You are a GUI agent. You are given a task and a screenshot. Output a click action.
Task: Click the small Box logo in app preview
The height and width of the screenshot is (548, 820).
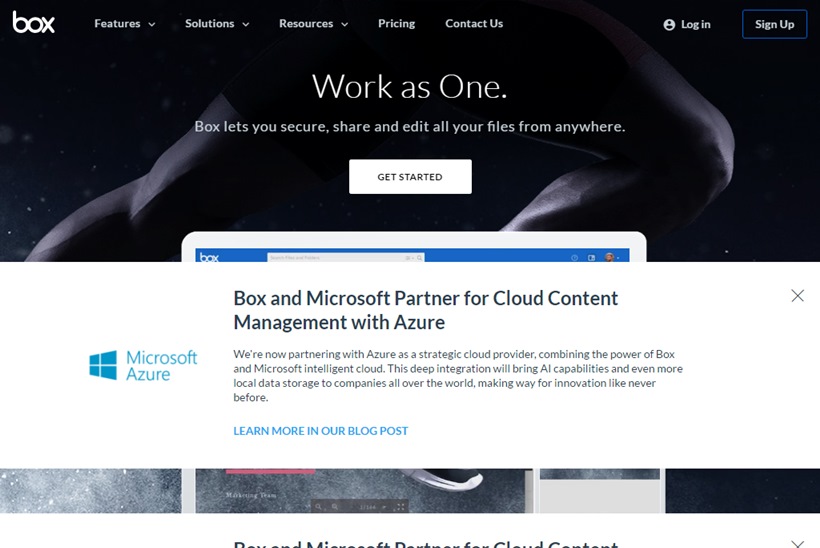point(209,258)
